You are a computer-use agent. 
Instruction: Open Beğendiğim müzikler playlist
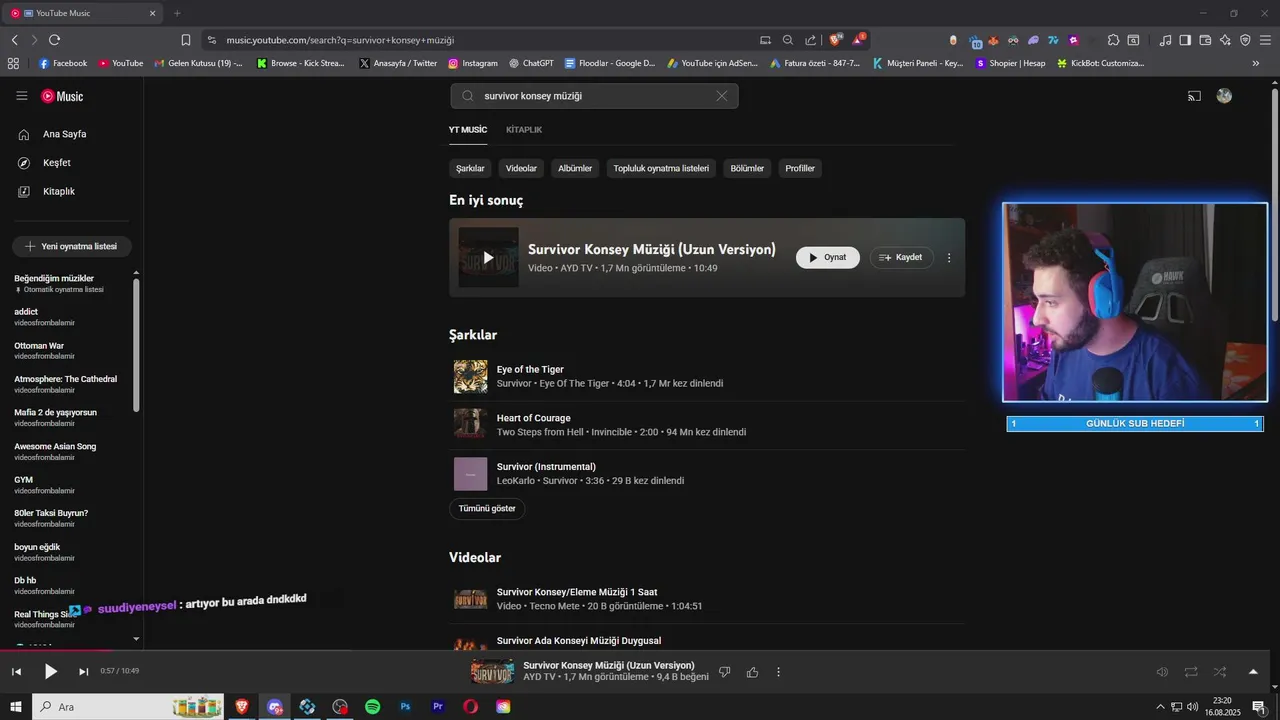[x=54, y=278]
